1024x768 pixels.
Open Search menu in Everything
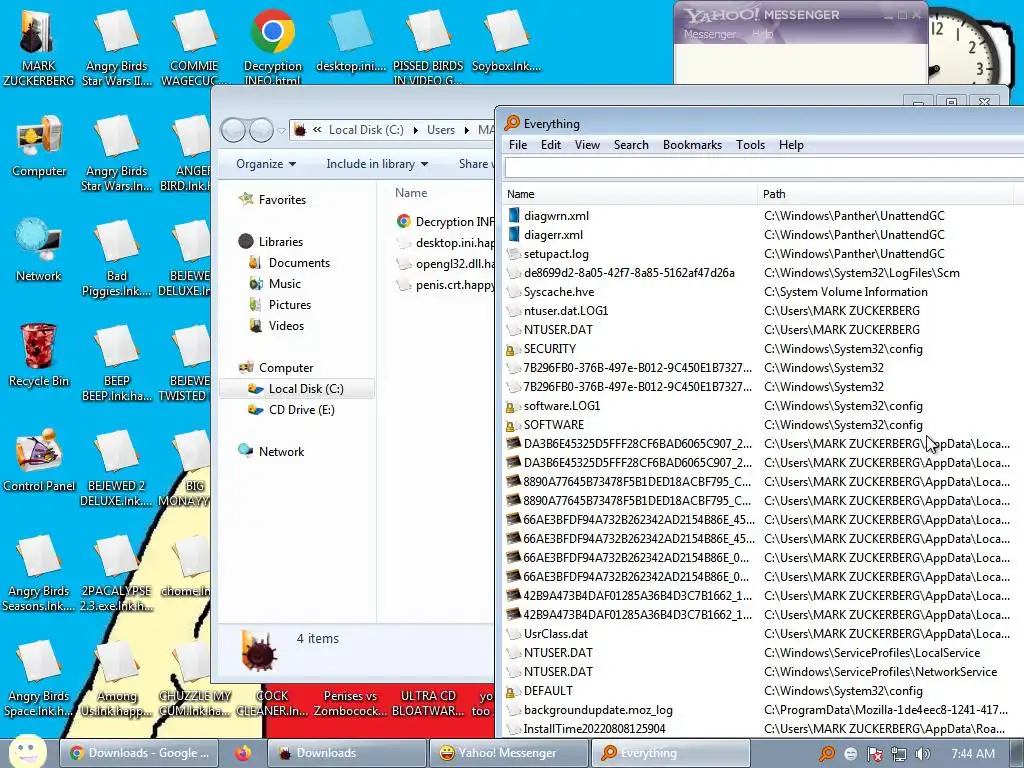click(x=631, y=145)
